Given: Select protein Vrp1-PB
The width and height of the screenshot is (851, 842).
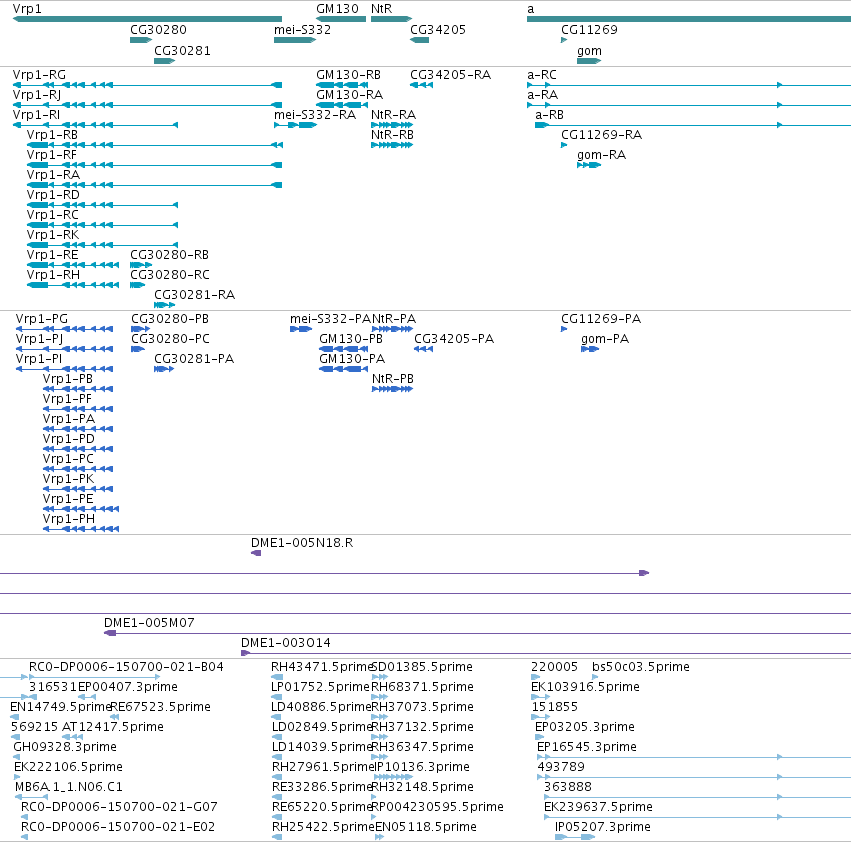Looking at the screenshot, I should 78,389.
